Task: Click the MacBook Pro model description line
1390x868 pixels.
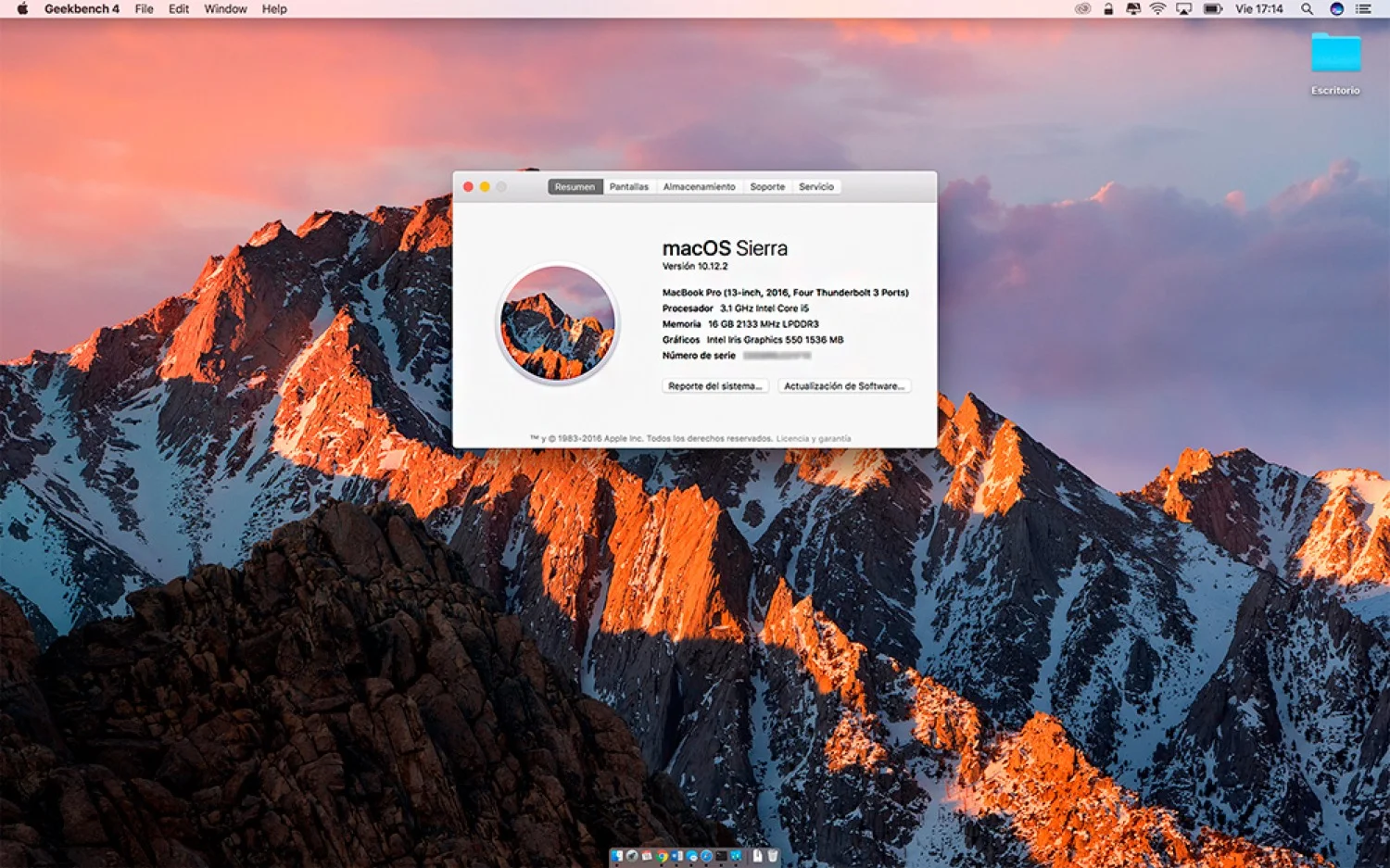Action: pos(786,293)
